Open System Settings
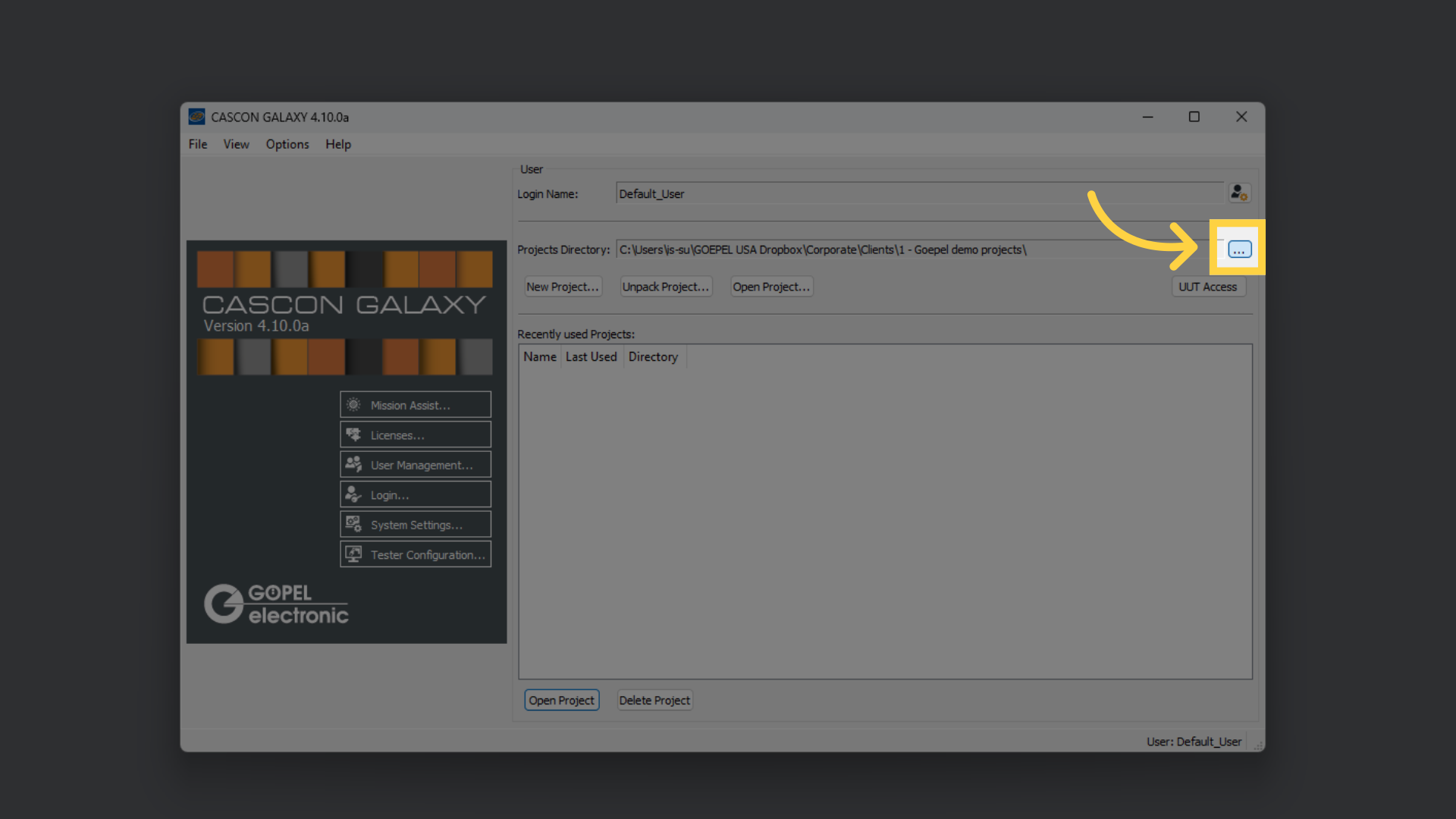This screenshot has height=819, width=1456. pyautogui.click(x=416, y=525)
